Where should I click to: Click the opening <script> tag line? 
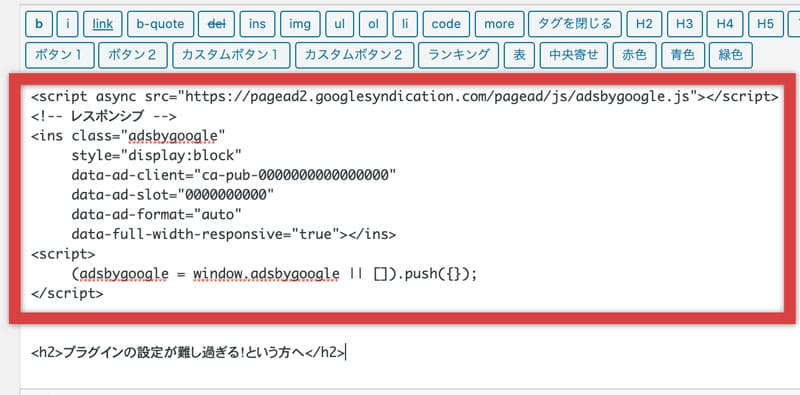[63, 254]
